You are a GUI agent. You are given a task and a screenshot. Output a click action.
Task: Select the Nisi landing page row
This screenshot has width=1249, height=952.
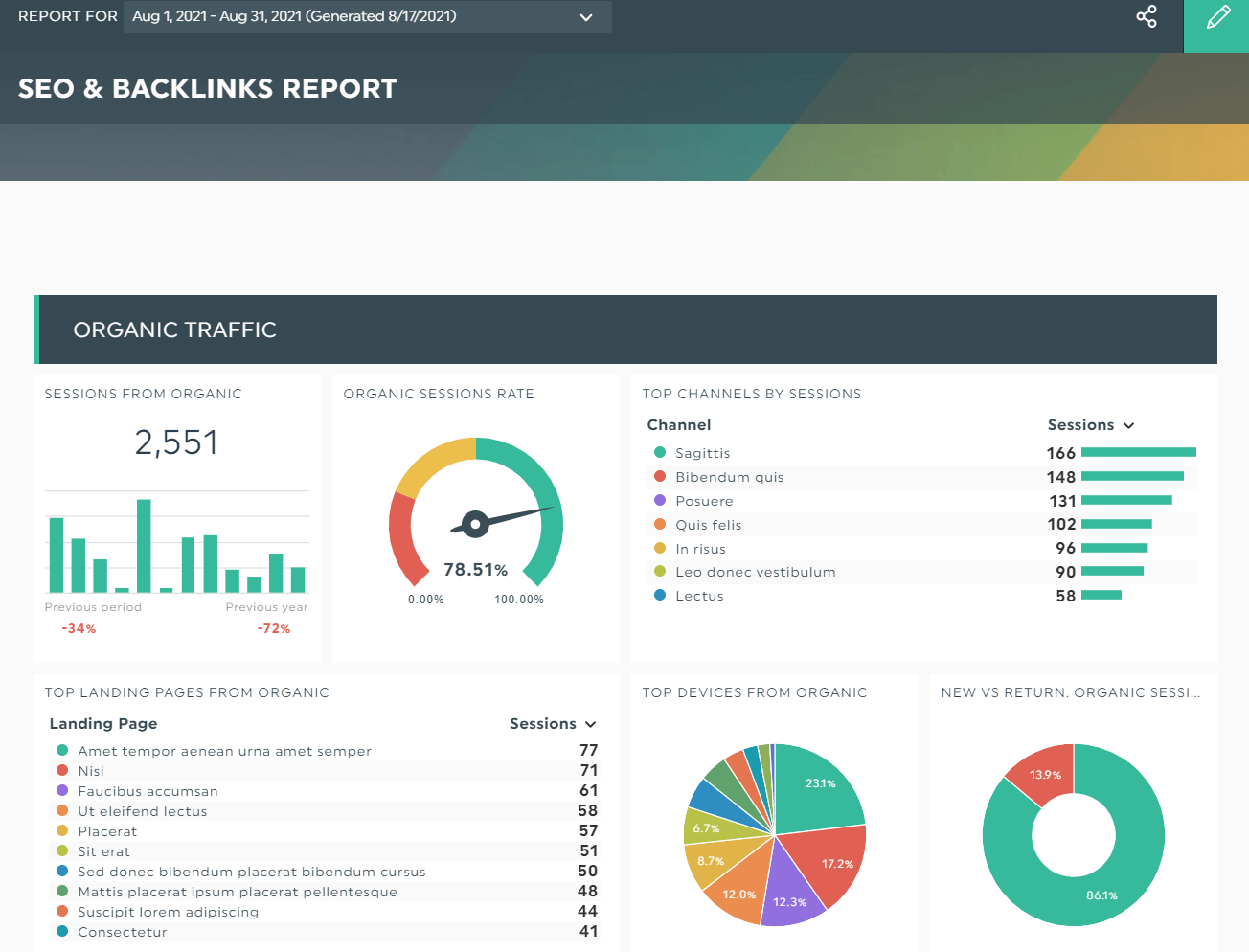click(91, 771)
